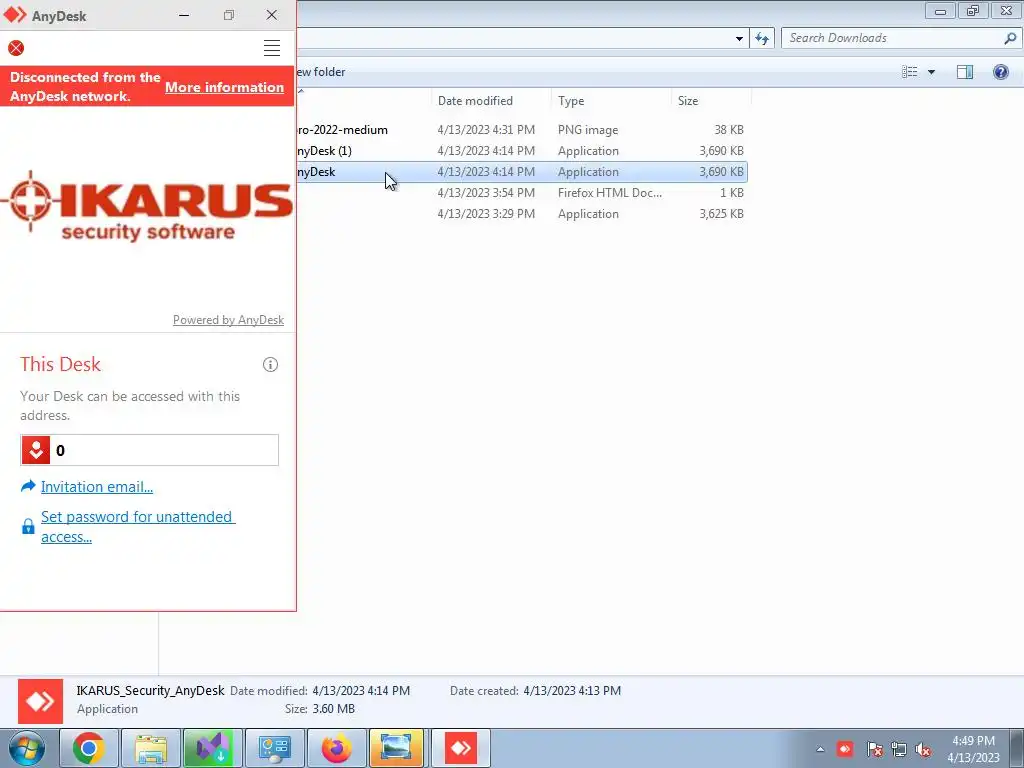Open the AnyDesk taskbar icon
The height and width of the screenshot is (768, 1024).
(x=460, y=748)
